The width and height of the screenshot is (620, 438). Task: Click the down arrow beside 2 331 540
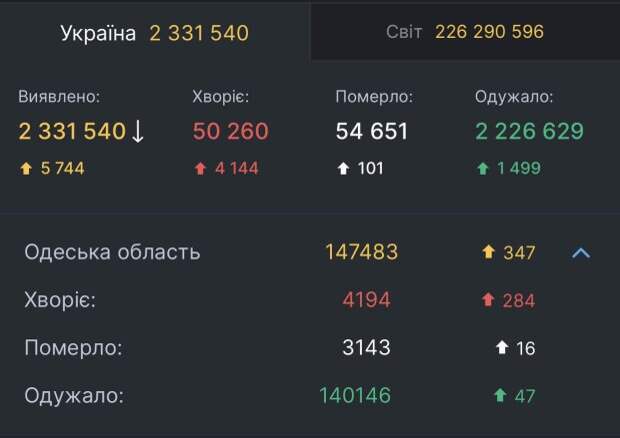[138, 131]
